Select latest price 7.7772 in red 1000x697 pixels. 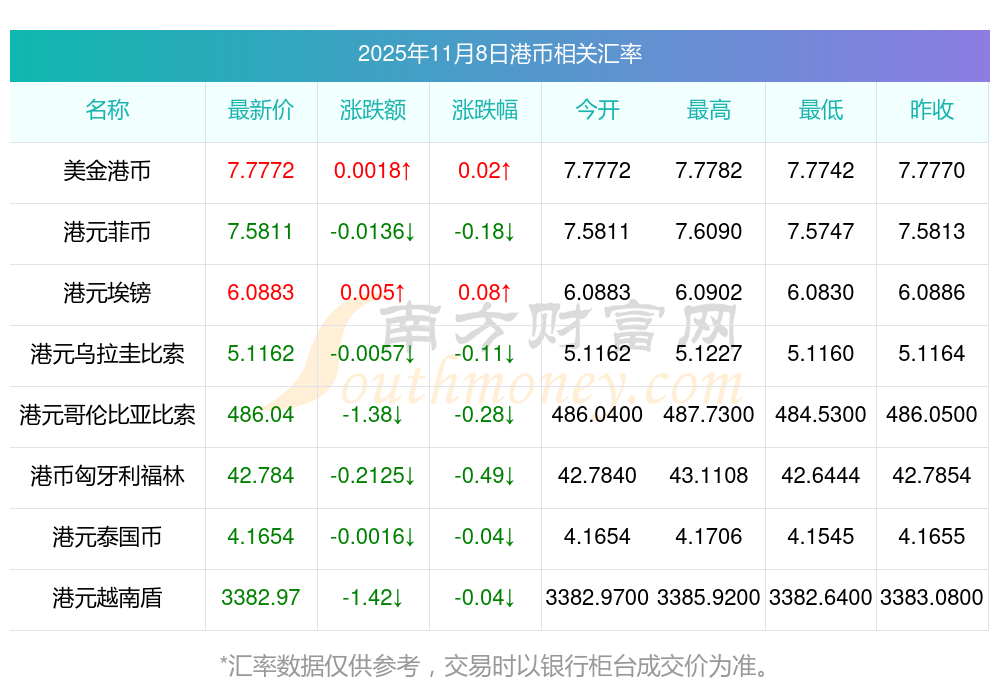click(x=261, y=171)
